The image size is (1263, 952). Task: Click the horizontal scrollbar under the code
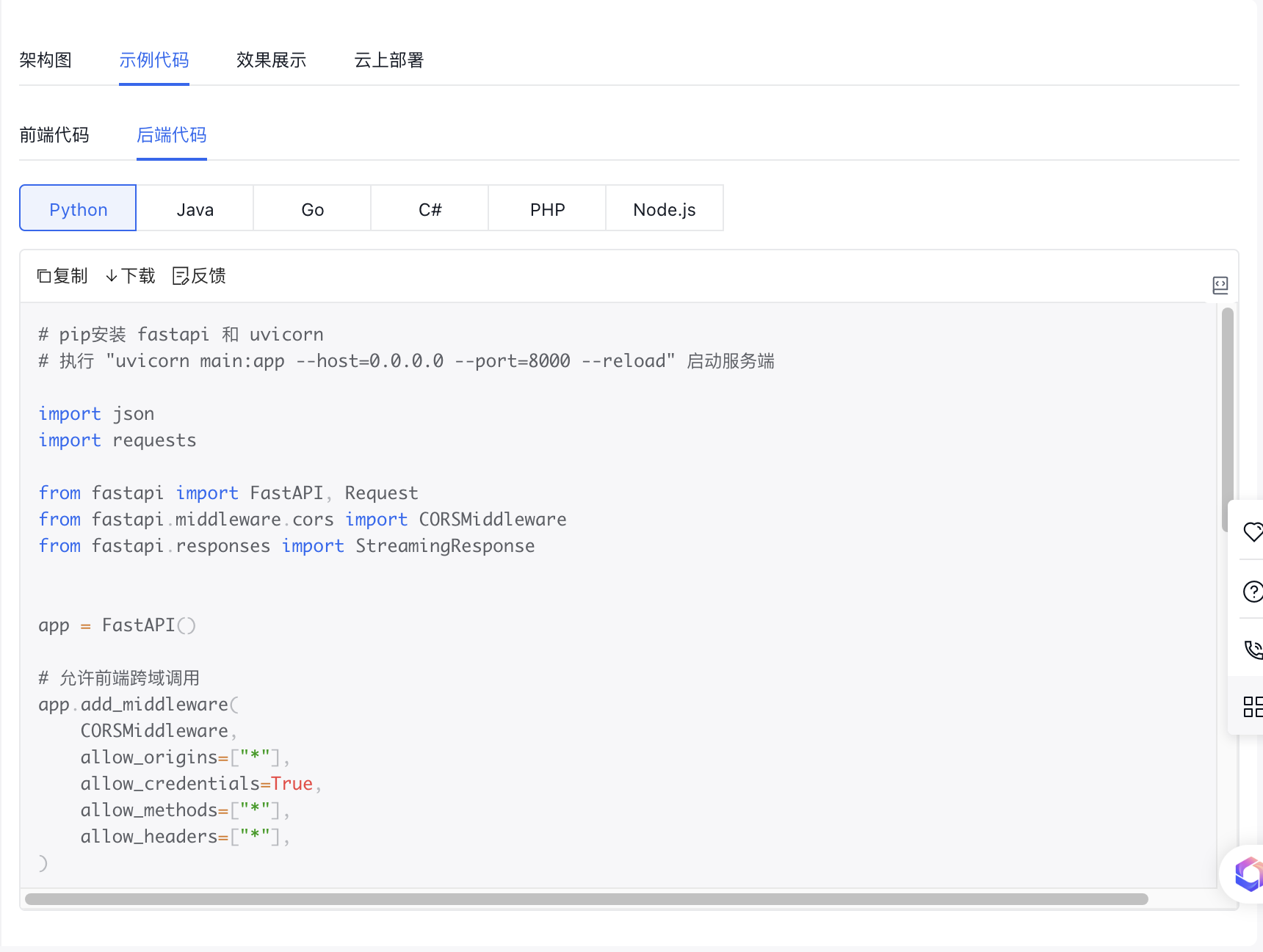[586, 899]
